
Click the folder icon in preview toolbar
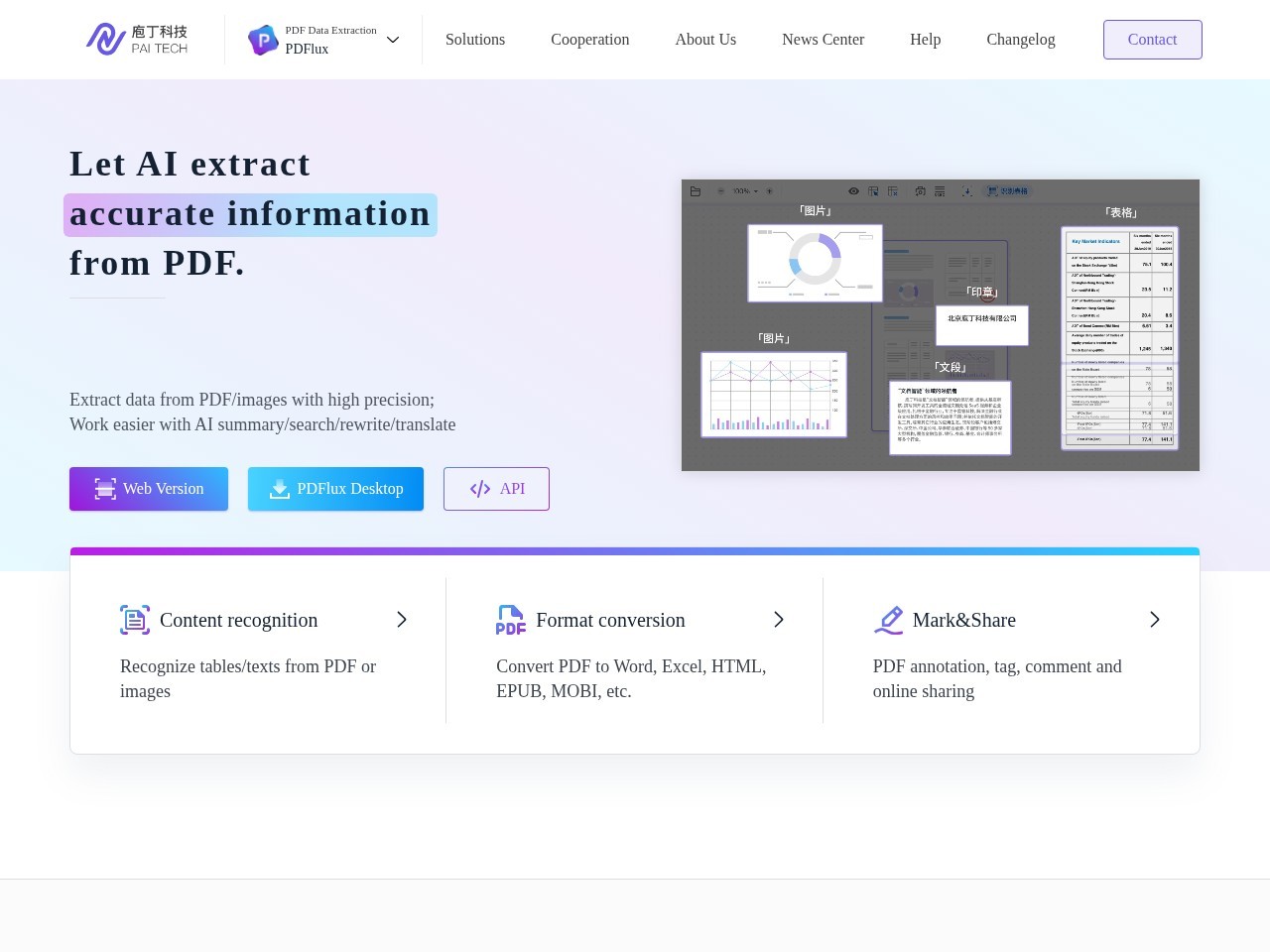click(x=696, y=191)
